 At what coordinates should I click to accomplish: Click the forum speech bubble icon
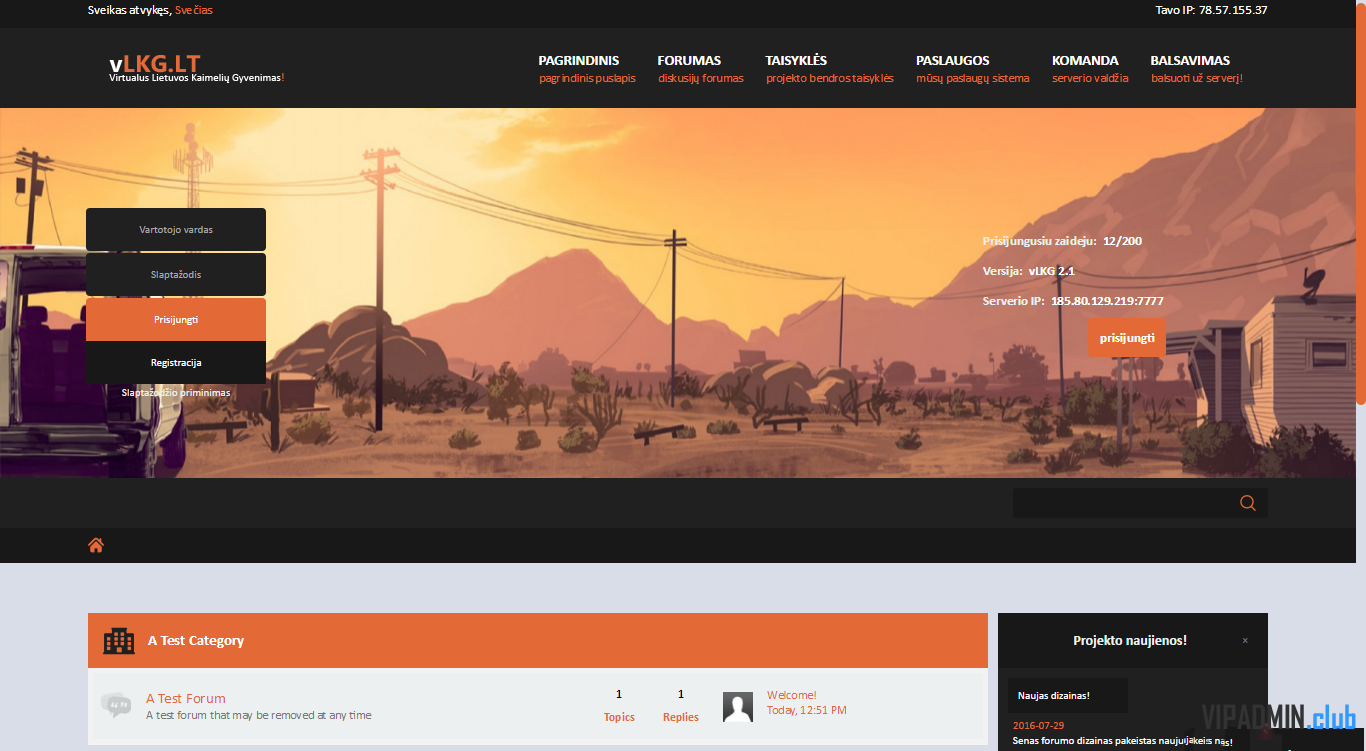coord(116,705)
